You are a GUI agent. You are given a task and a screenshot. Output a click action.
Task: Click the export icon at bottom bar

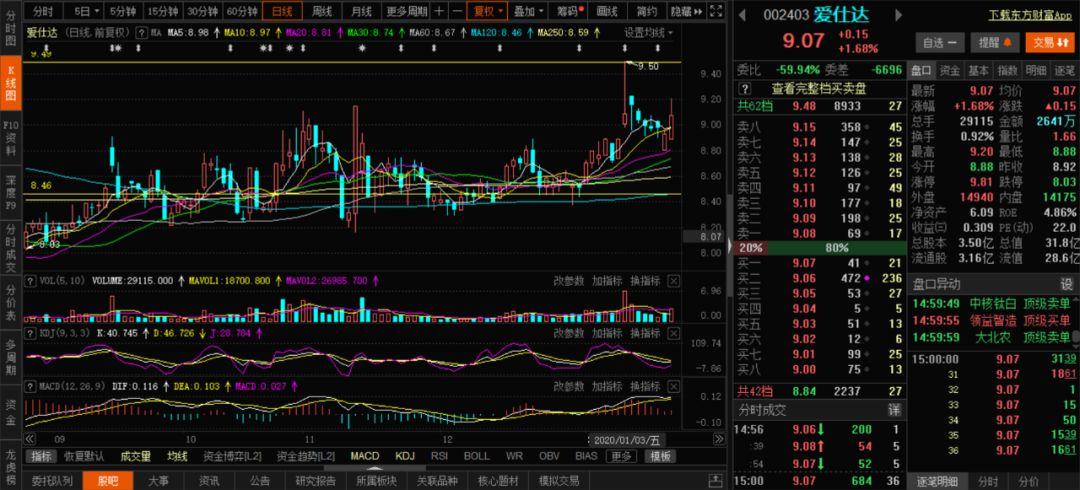tap(716, 480)
